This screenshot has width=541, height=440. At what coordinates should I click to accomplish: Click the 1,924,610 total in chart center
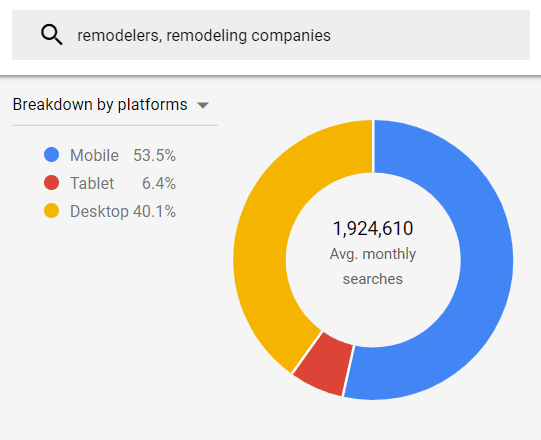pos(373,228)
